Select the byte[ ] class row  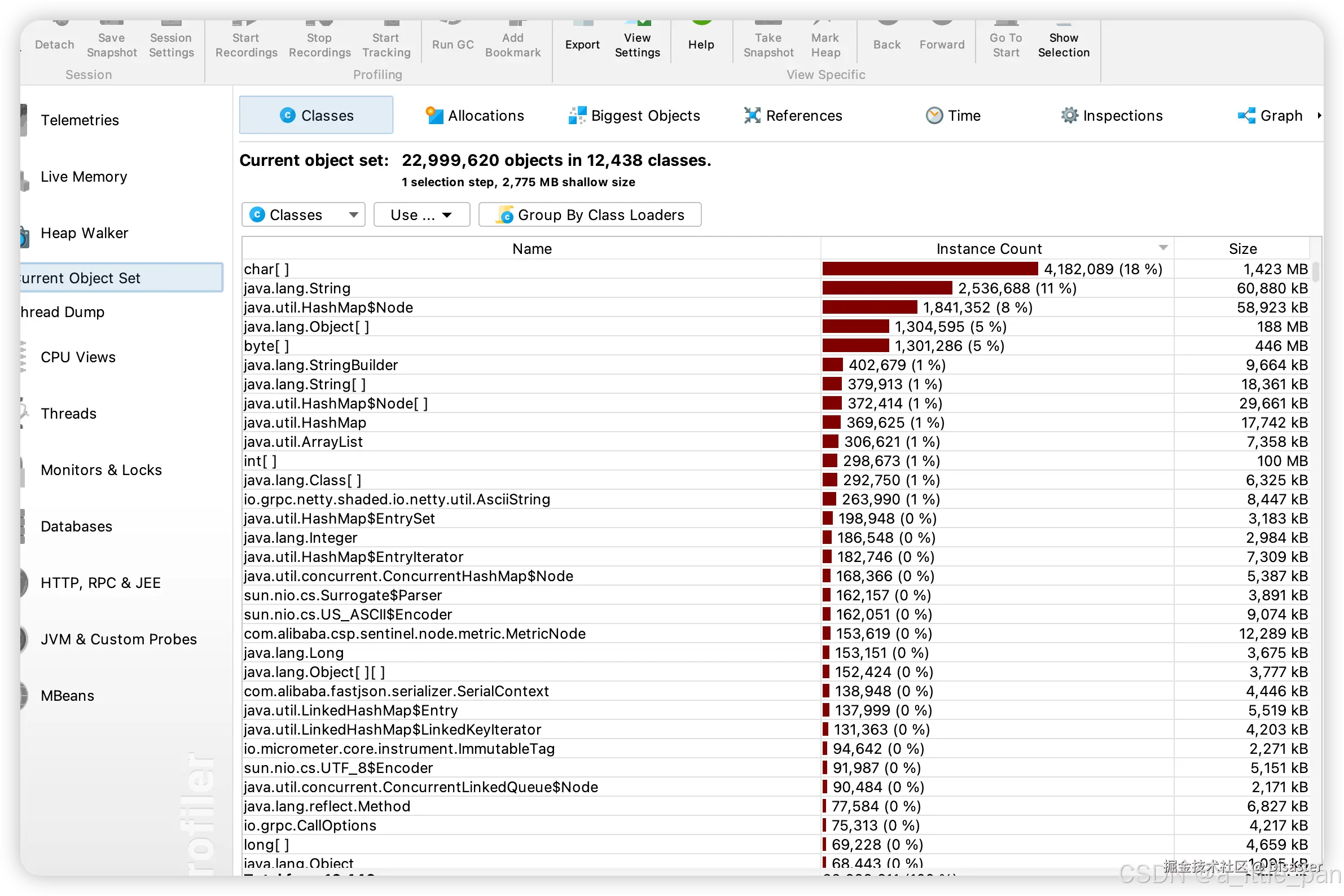point(776,346)
